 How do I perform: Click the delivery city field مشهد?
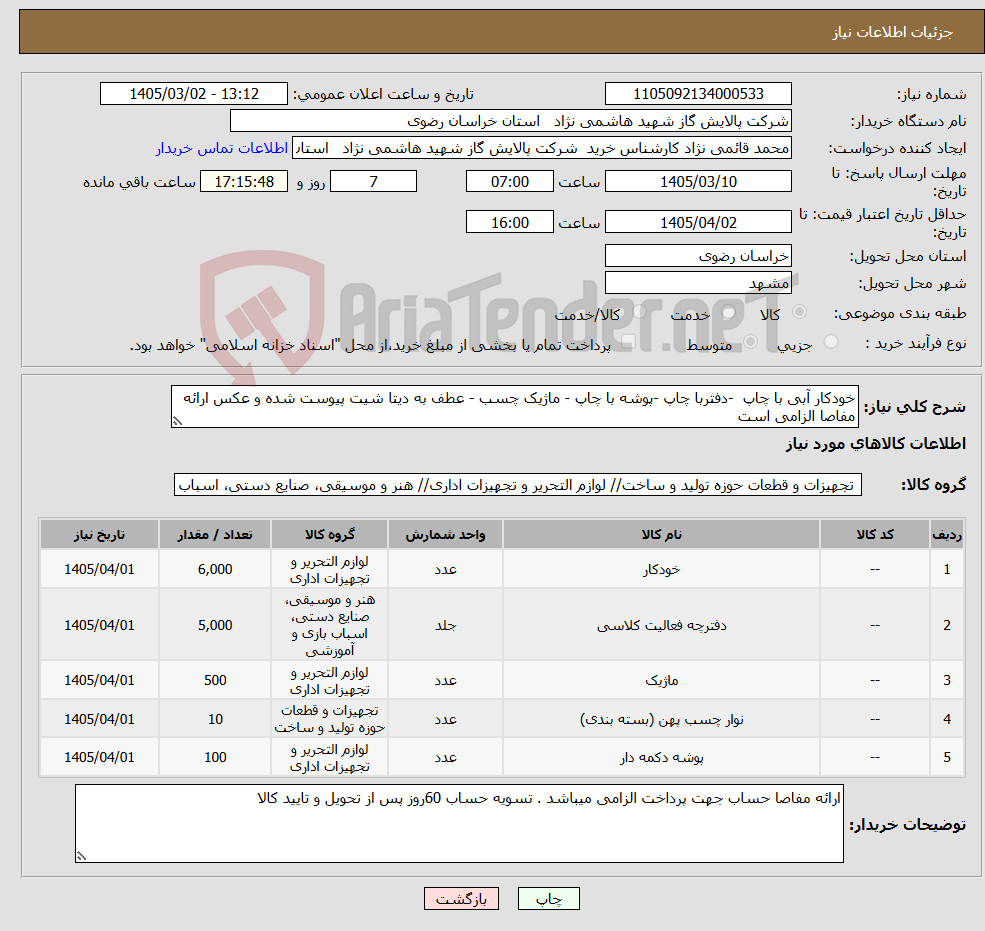click(x=698, y=283)
